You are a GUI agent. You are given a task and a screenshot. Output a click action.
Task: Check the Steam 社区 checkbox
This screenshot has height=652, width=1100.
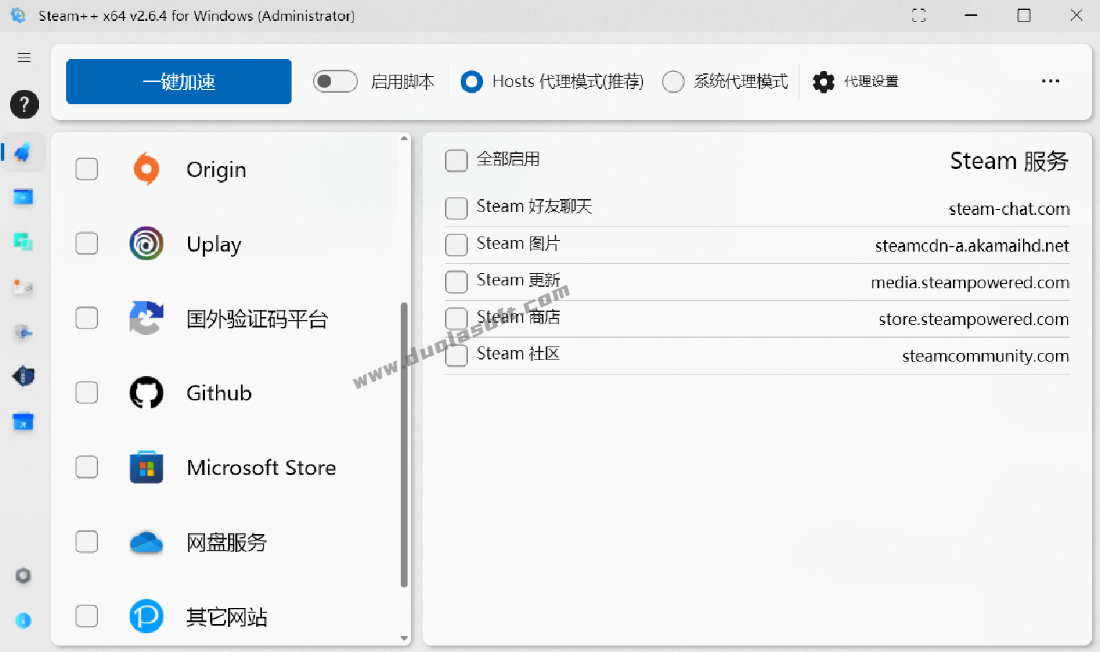[456, 355]
